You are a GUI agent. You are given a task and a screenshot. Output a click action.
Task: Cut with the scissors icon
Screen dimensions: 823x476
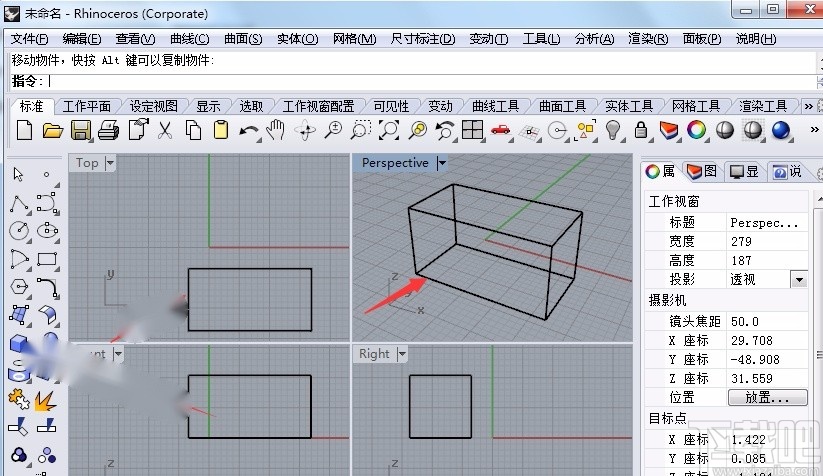tap(165, 130)
